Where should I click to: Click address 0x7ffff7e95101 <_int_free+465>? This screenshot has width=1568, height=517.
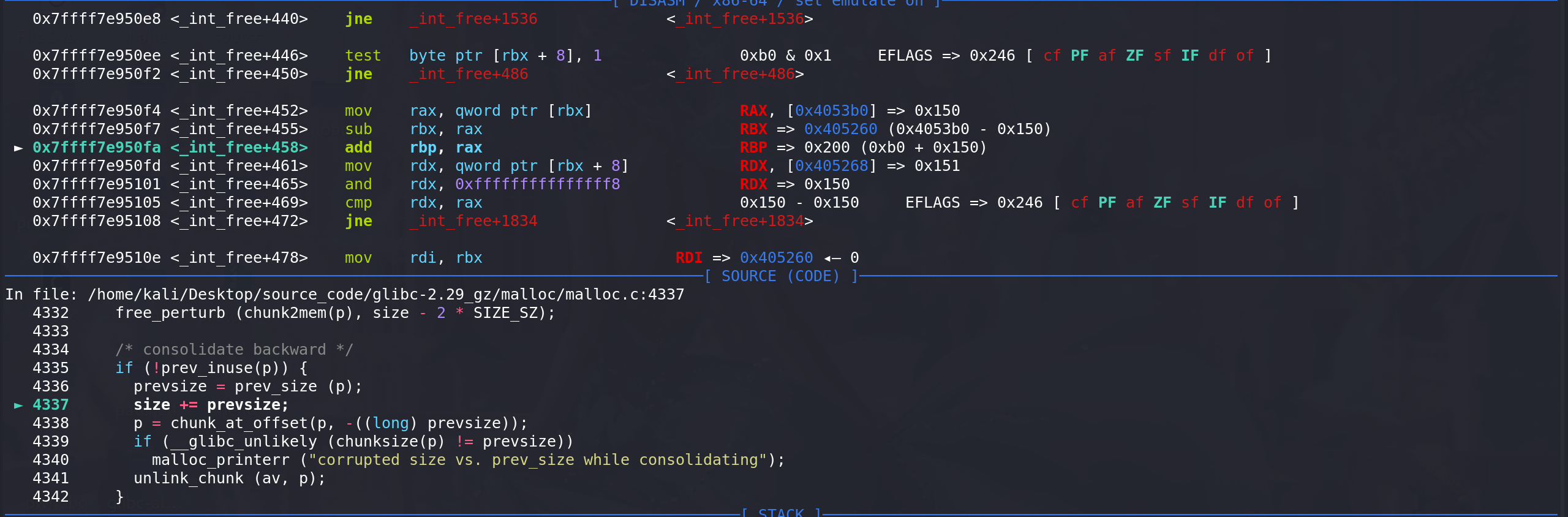coord(170,184)
